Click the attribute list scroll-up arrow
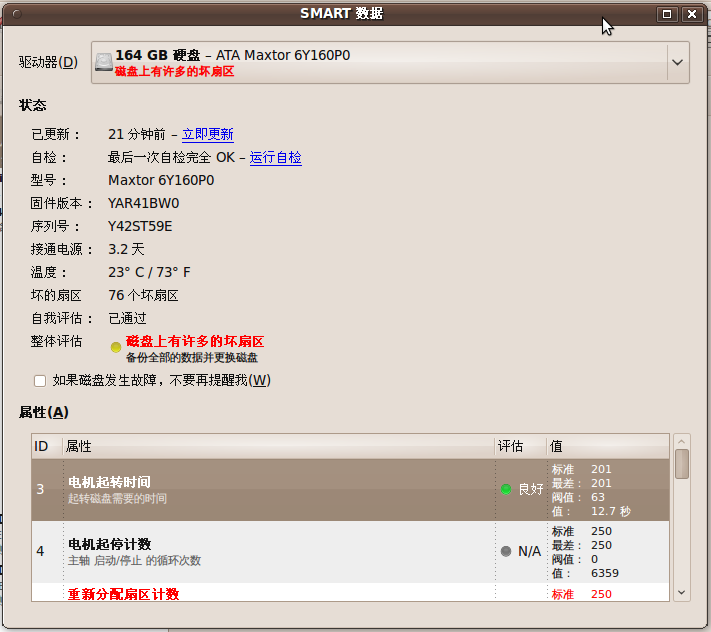711x632 pixels. 682,441
